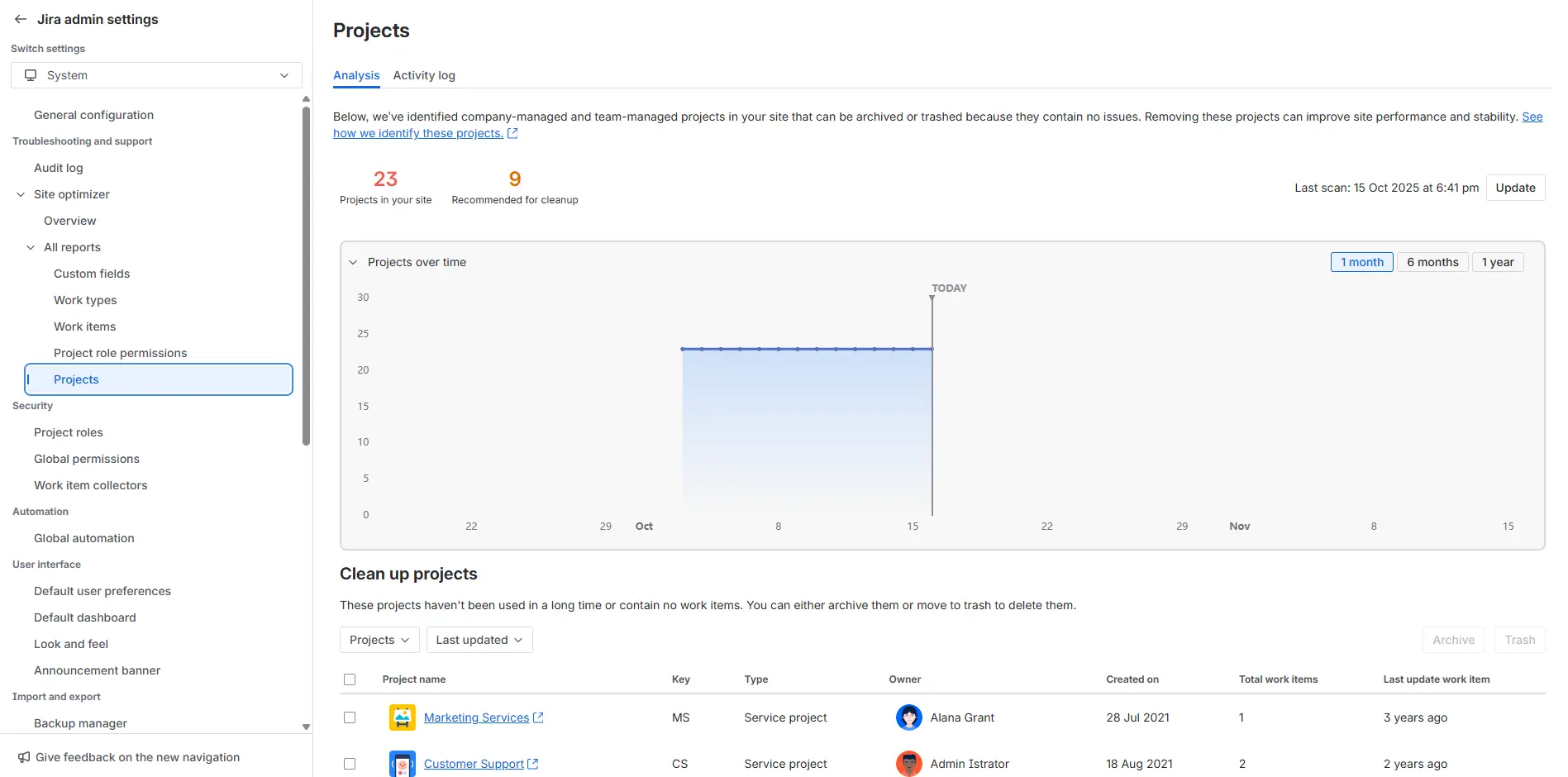The width and height of the screenshot is (1568, 777).
Task: Check the Customer Support row checkbox
Action: pos(350,764)
